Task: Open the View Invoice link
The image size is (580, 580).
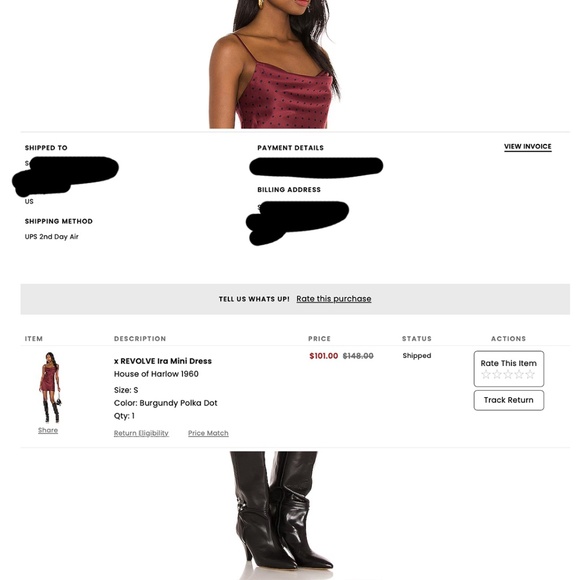Action: point(527,146)
